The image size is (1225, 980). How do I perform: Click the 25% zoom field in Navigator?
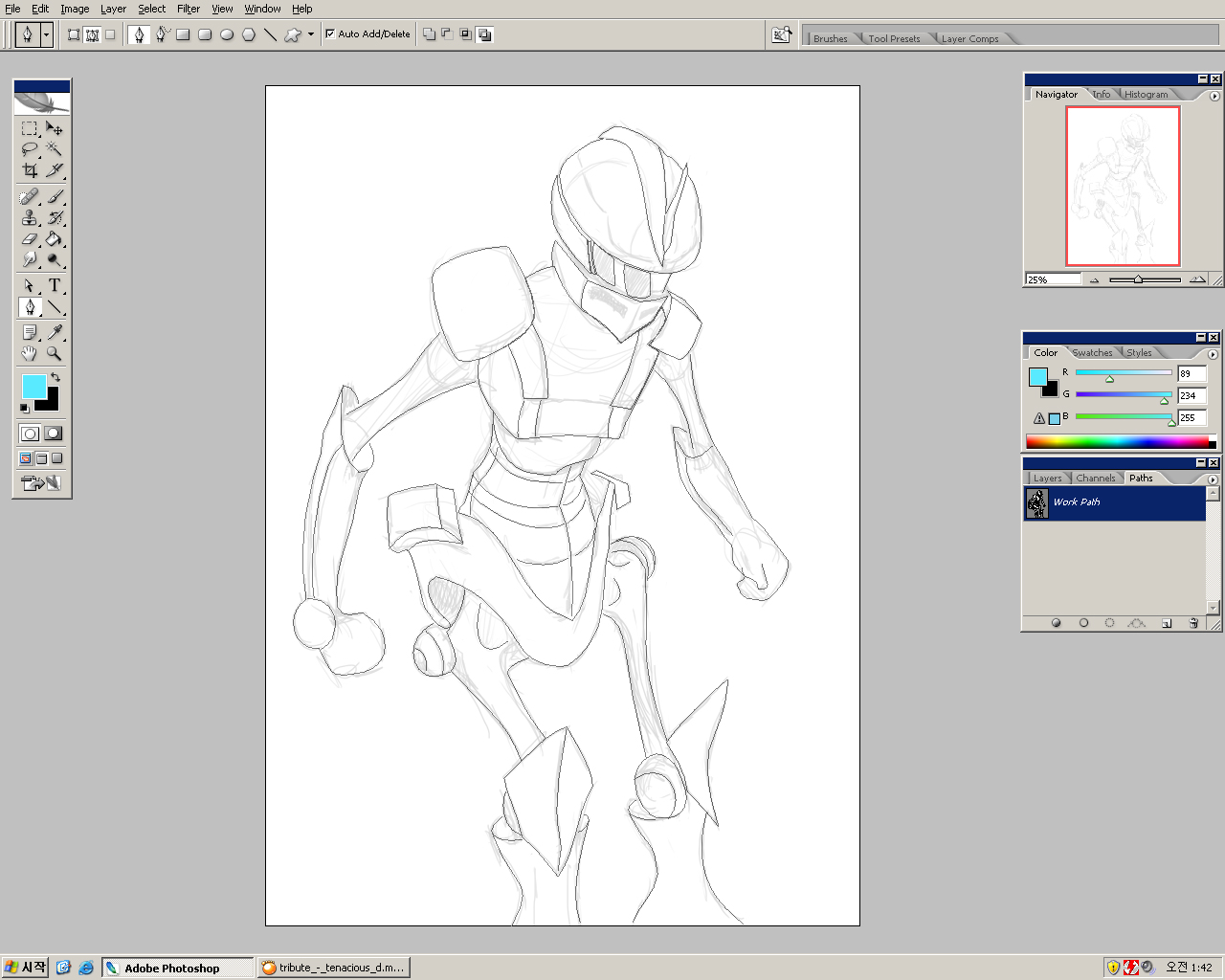(x=1053, y=279)
